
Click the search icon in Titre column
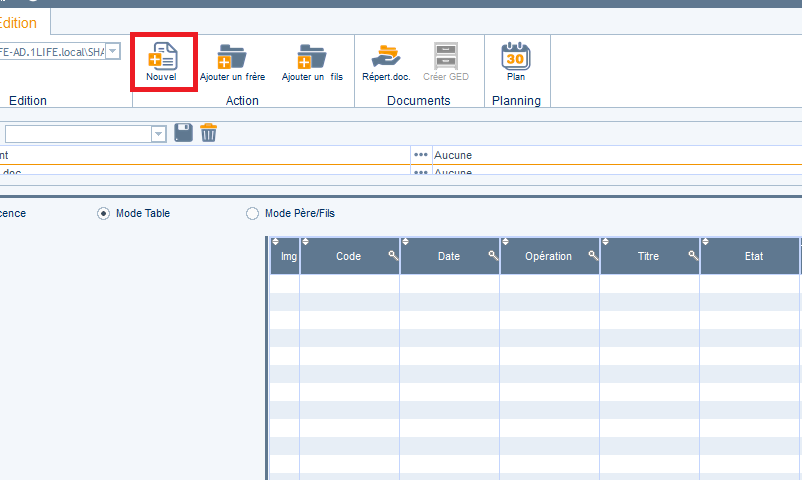(693, 256)
